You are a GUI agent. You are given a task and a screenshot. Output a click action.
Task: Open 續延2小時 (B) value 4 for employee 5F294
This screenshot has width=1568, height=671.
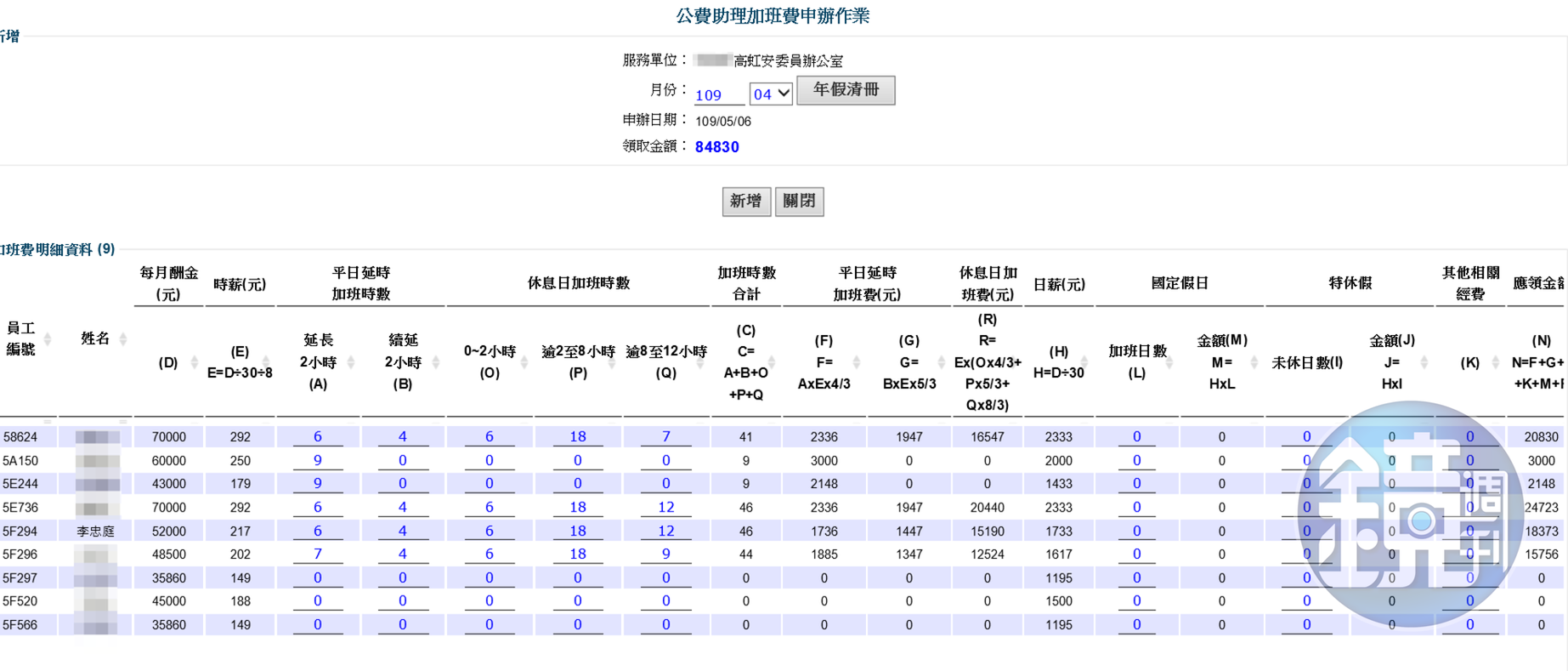(x=403, y=531)
